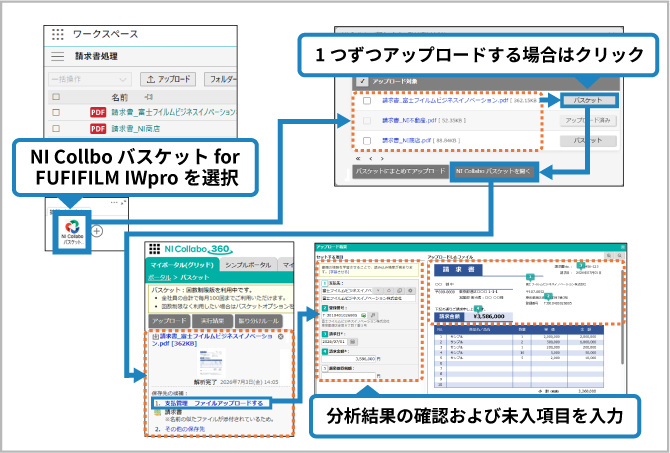Image resolution: width=670 pixels, height=453 pixels.
Task: Tick the select-all checkbox in workspace header
Action: (56, 97)
